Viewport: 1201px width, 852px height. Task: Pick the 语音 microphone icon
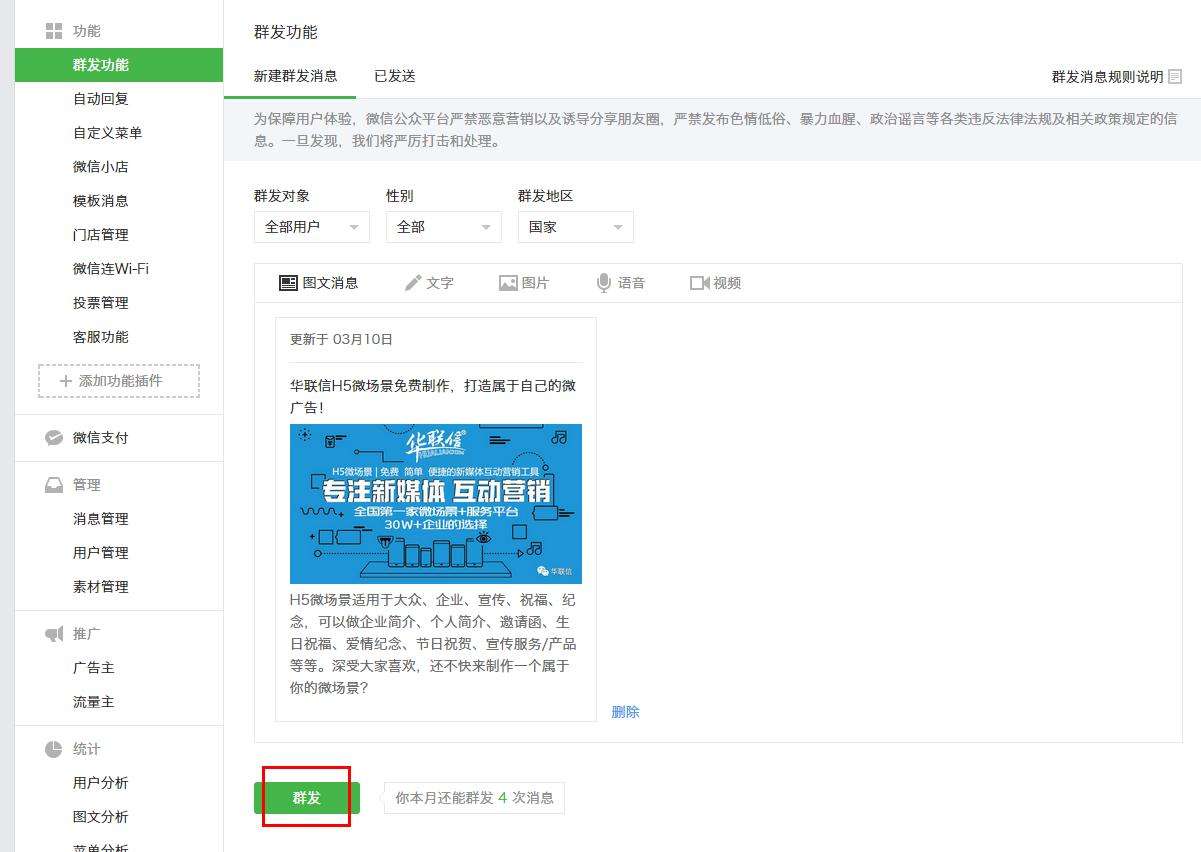click(604, 283)
